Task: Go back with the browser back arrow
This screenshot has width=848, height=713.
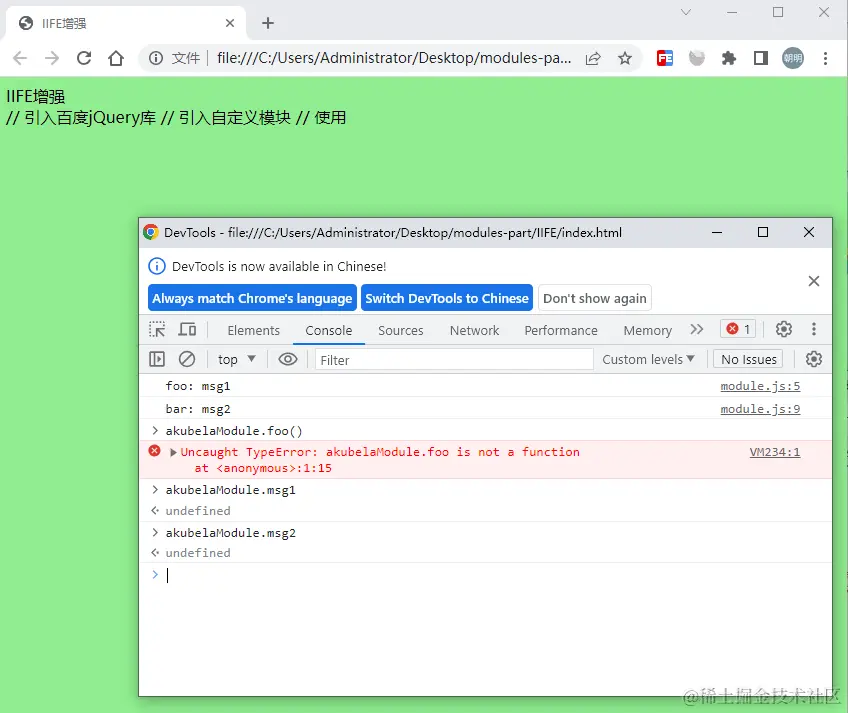Action: (x=20, y=58)
